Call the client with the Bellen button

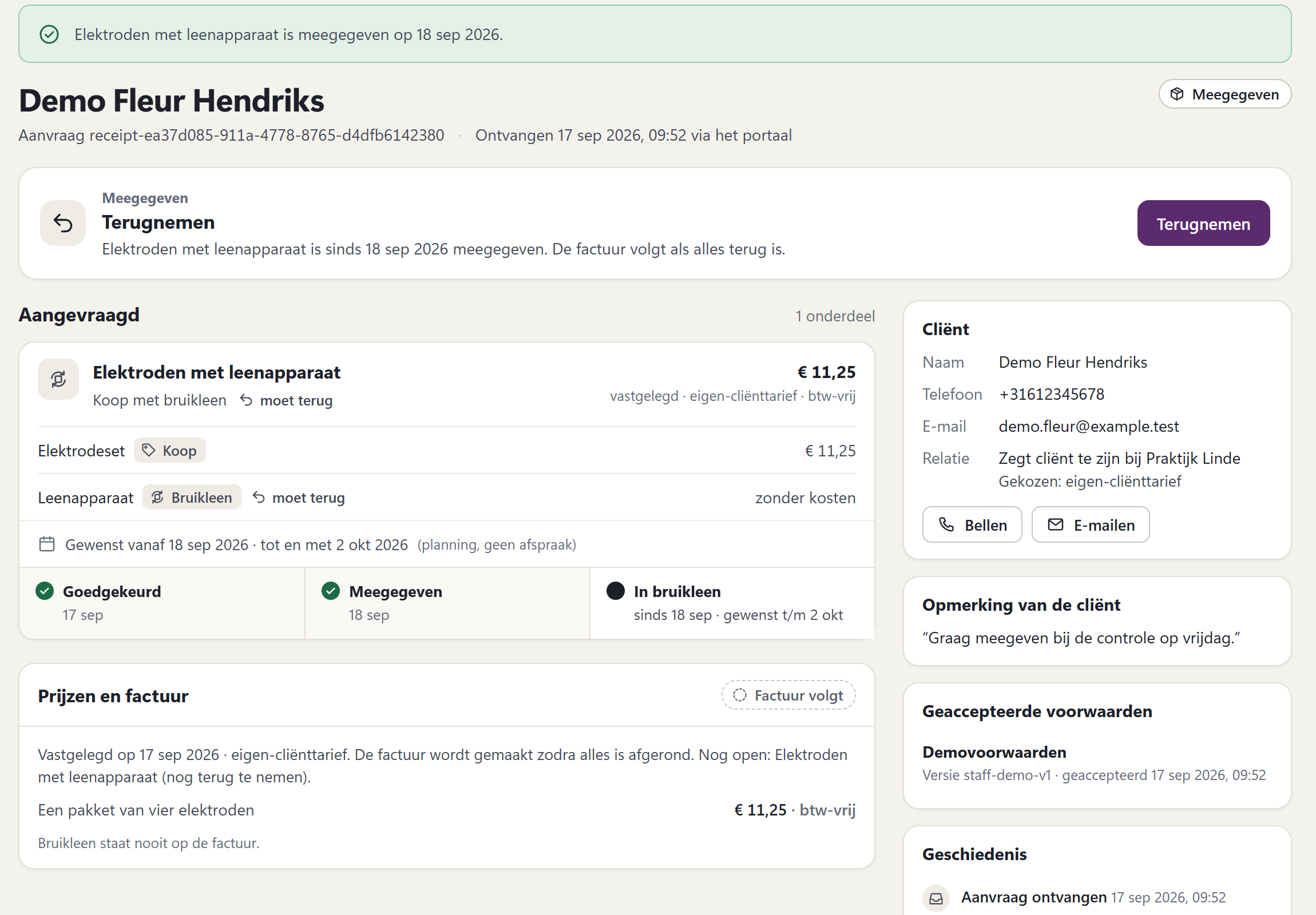click(x=972, y=524)
